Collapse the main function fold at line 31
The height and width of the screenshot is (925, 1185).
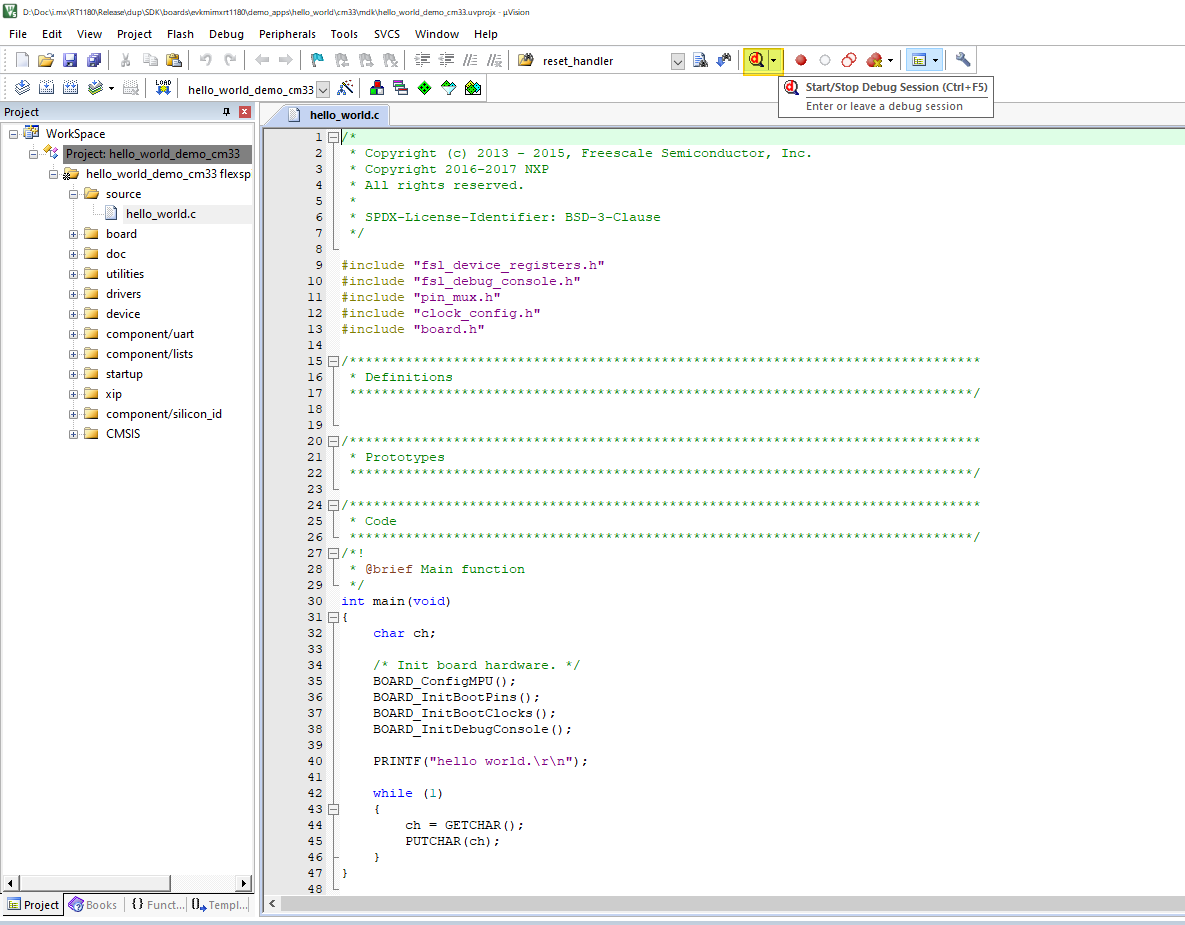click(x=333, y=617)
